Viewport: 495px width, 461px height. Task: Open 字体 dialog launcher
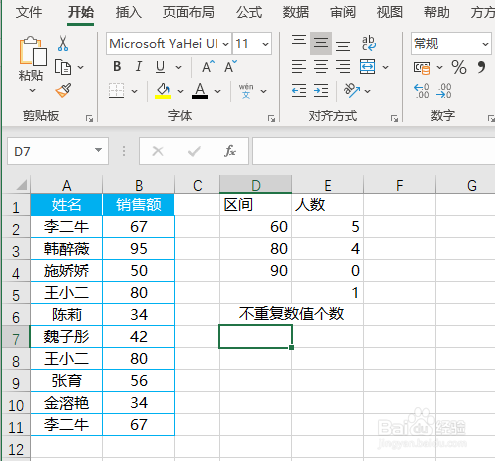271,118
